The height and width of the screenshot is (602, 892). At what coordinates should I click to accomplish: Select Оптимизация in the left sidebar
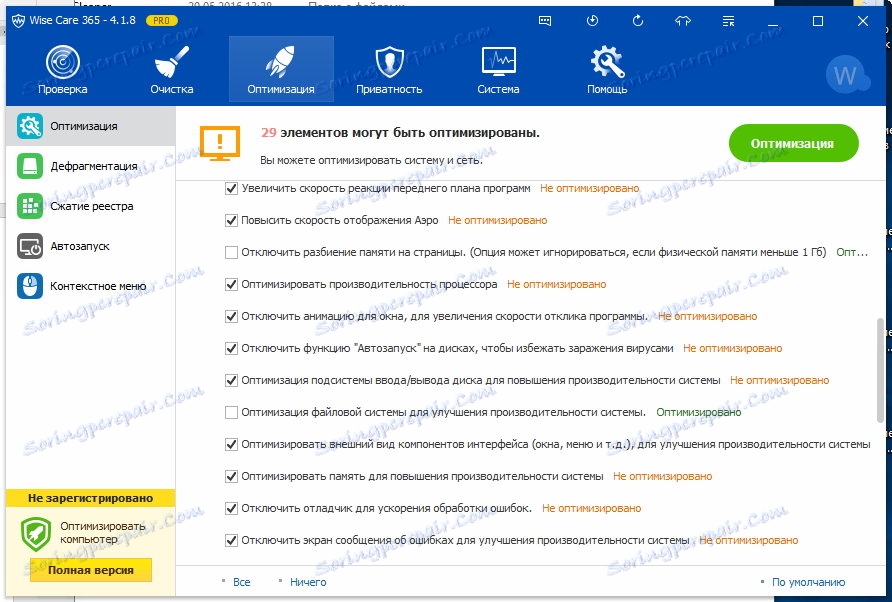[x=90, y=126]
